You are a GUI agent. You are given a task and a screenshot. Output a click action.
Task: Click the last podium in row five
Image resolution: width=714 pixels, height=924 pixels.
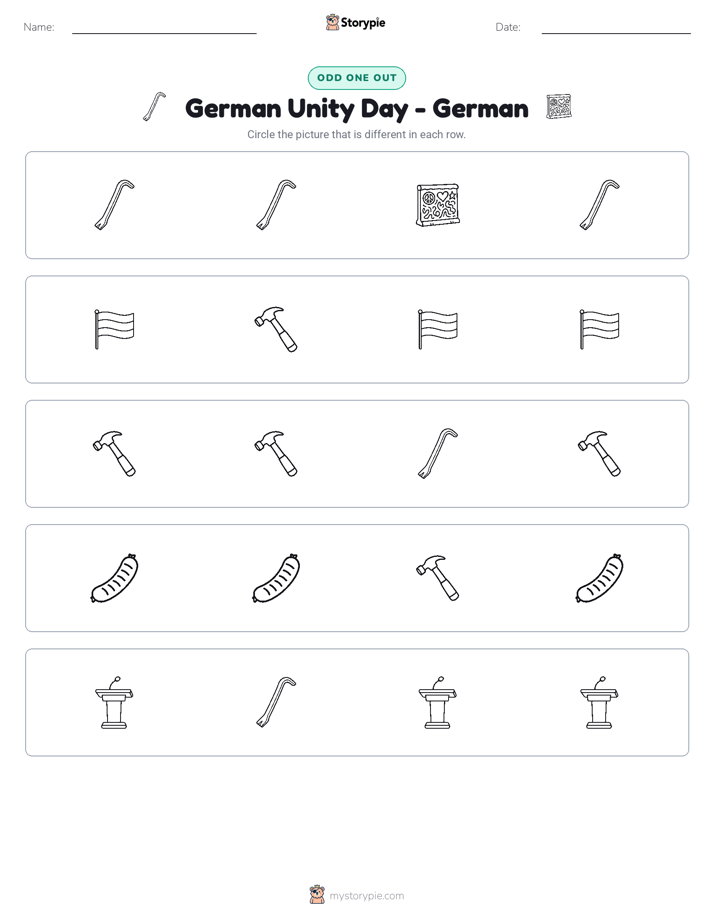click(599, 702)
